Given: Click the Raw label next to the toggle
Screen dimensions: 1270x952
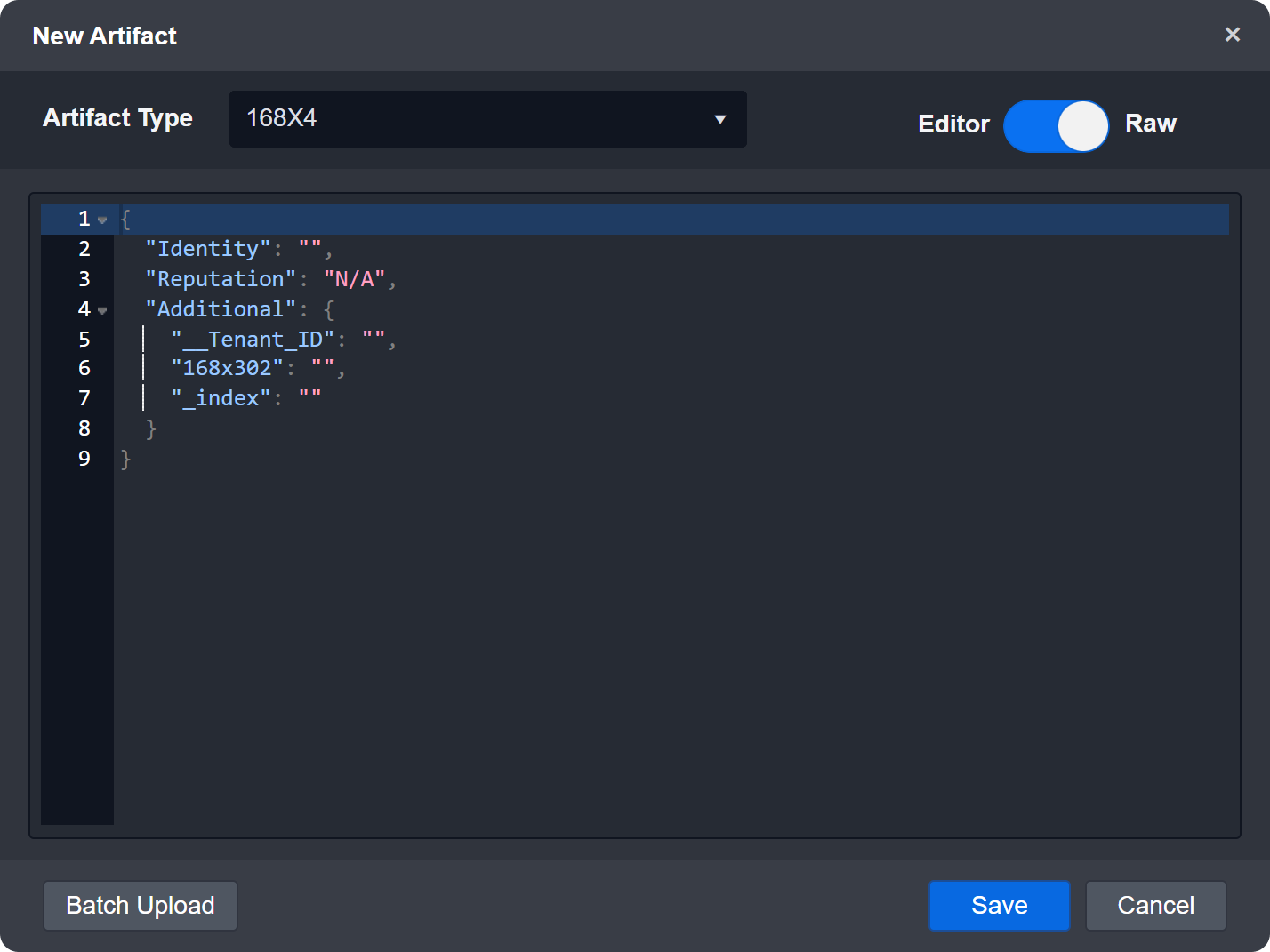Looking at the screenshot, I should [x=1151, y=124].
